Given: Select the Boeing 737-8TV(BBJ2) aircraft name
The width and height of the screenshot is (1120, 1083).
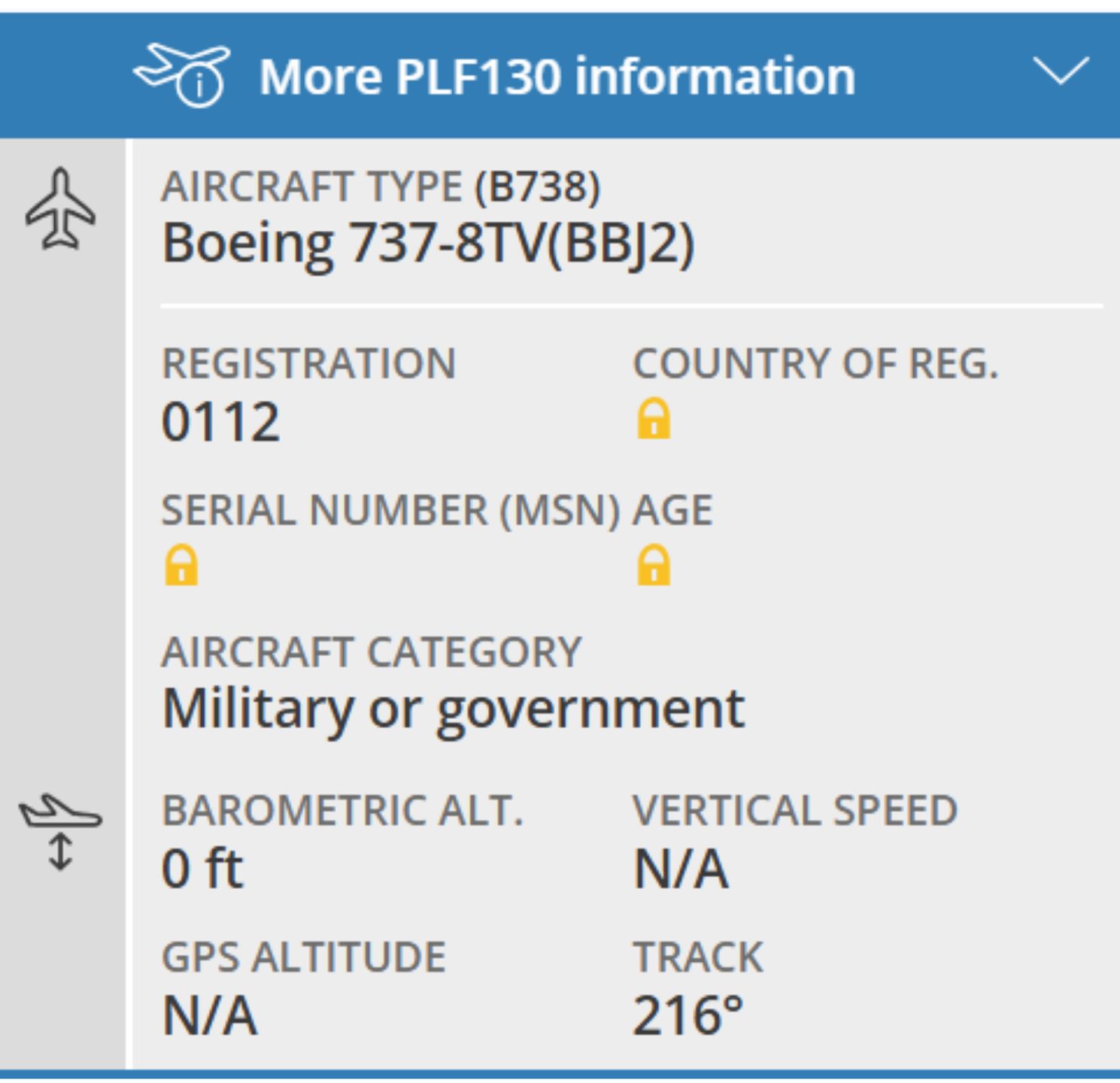Looking at the screenshot, I should 428,244.
